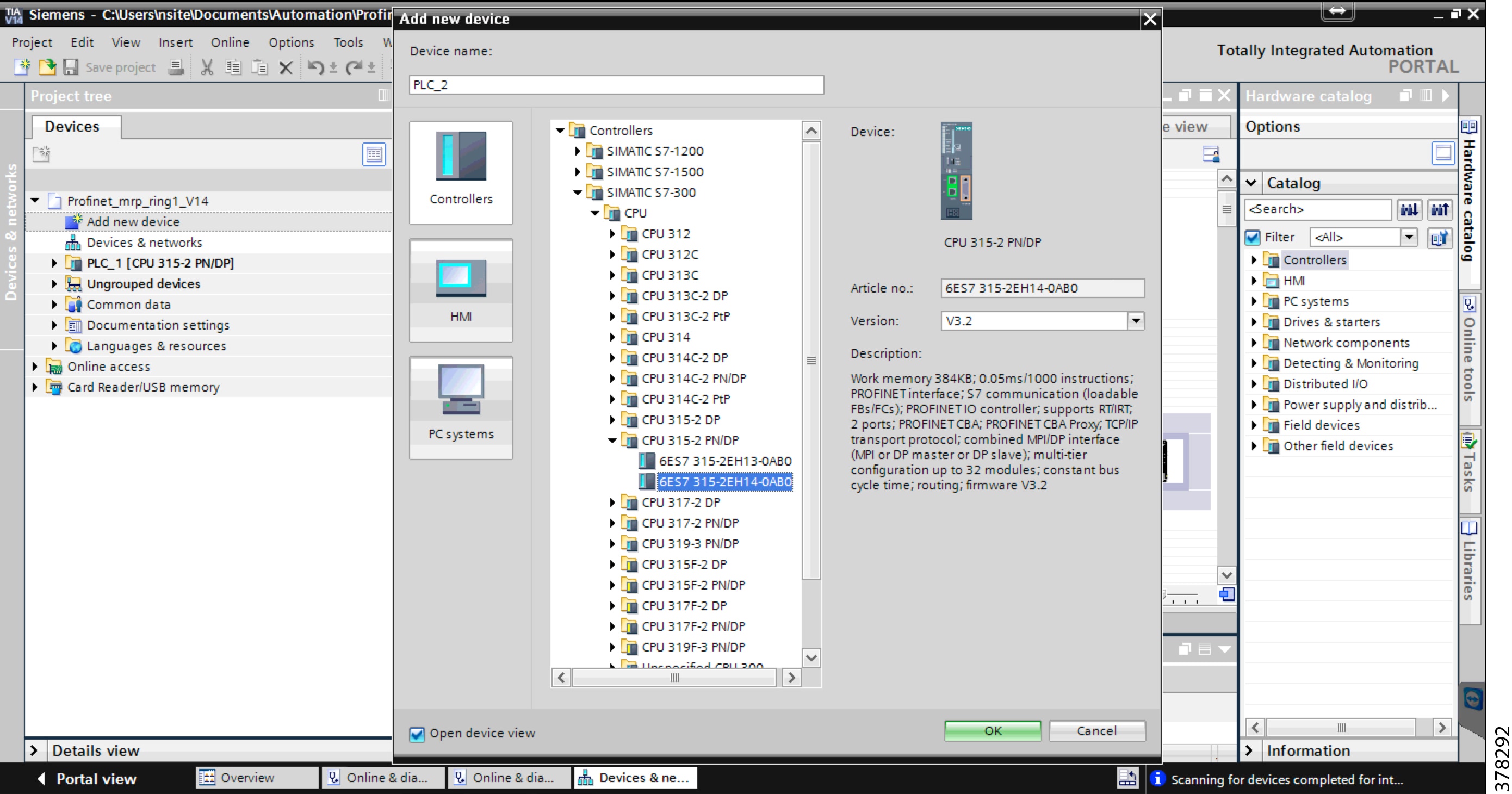1512x794 pixels.
Task: Expand SIMATIC S7-1500 folder
Action: tap(577, 172)
